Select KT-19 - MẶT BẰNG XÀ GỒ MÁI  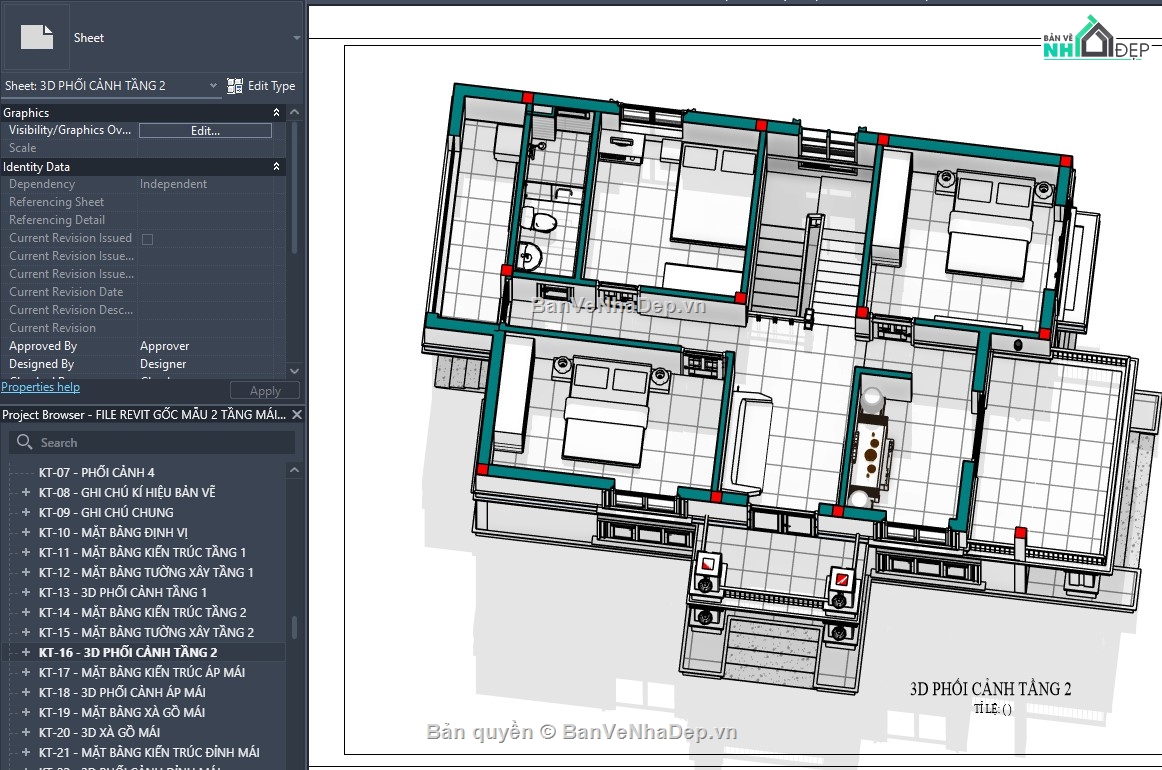pyautogui.click(x=122, y=712)
